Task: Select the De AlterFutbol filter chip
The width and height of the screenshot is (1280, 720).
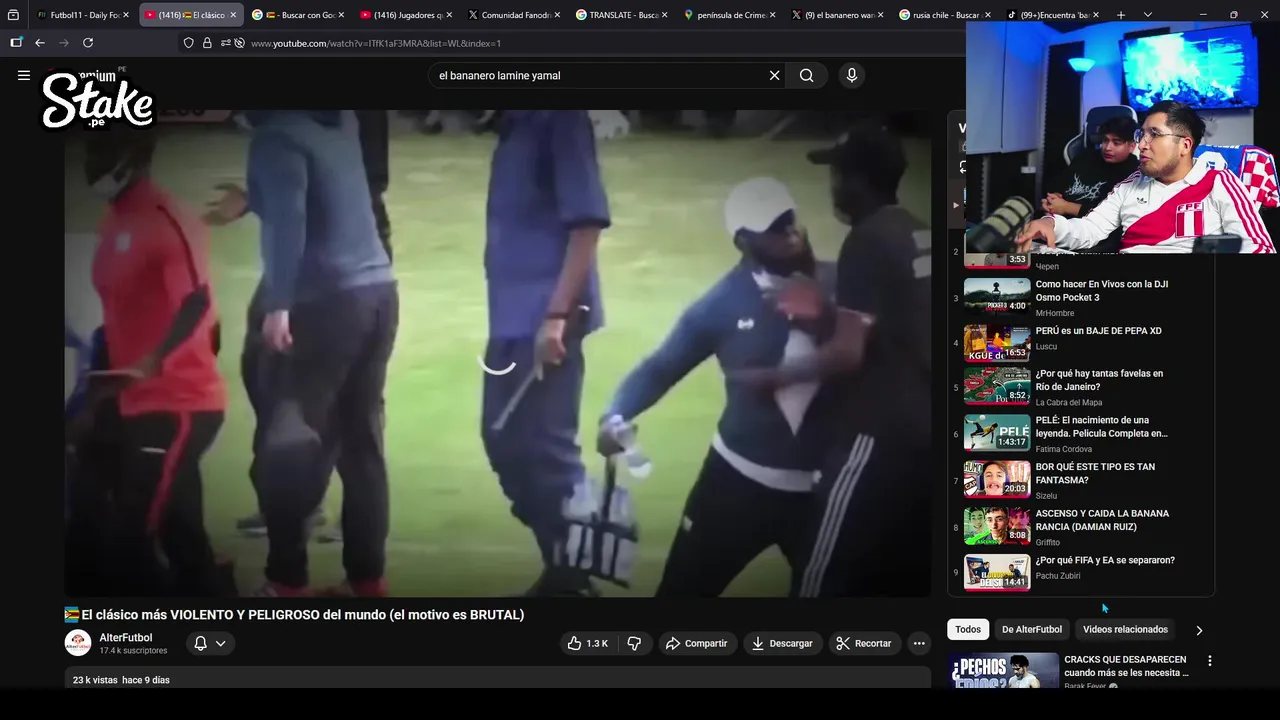Action: [x=1032, y=629]
